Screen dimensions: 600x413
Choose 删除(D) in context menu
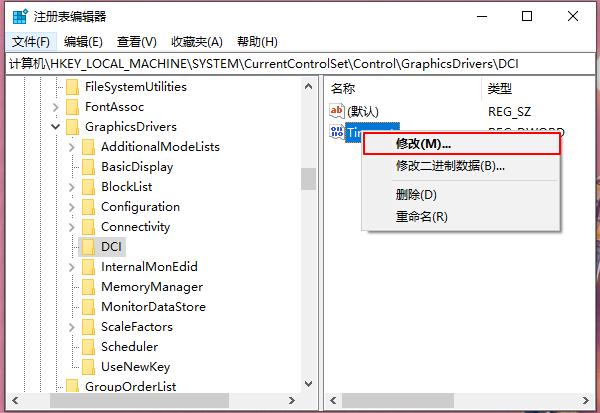[461, 194]
